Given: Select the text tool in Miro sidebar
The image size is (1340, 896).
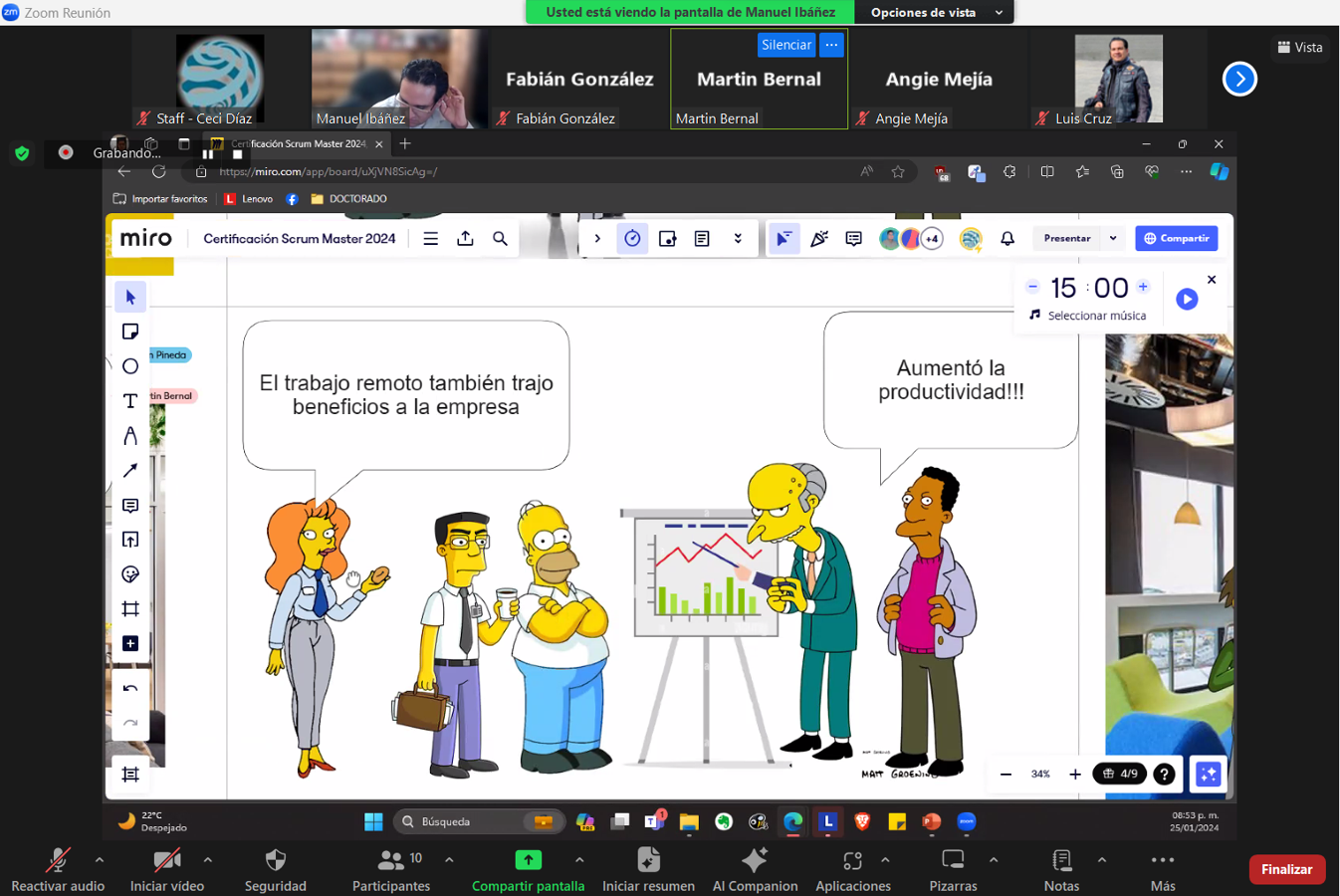Looking at the screenshot, I should pyautogui.click(x=130, y=401).
